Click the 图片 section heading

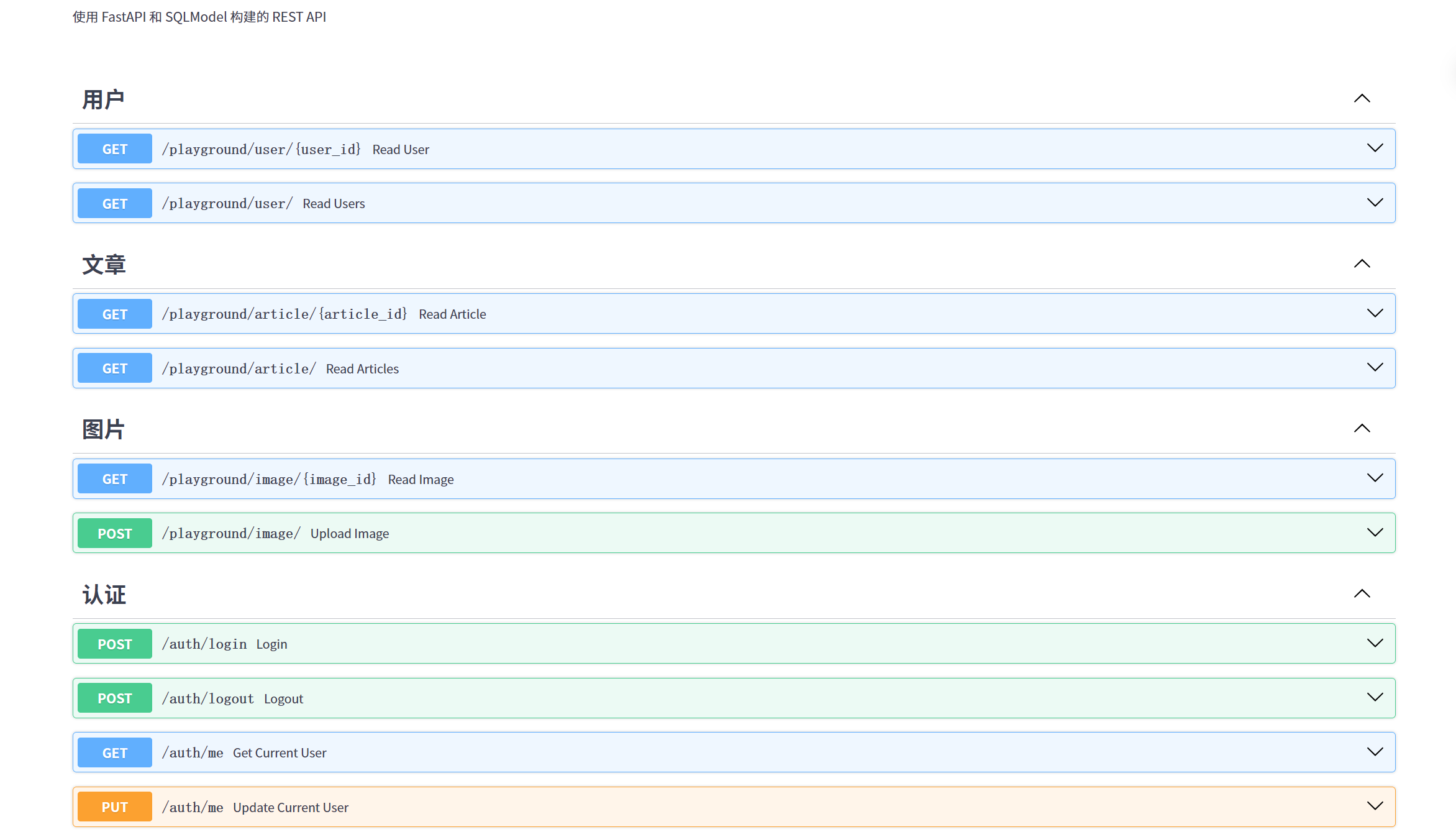pyautogui.click(x=104, y=429)
